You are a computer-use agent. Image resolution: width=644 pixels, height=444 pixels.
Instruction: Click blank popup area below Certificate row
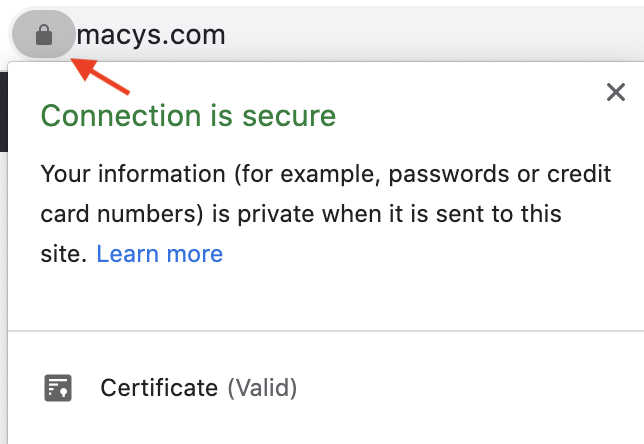[x=325, y=428]
